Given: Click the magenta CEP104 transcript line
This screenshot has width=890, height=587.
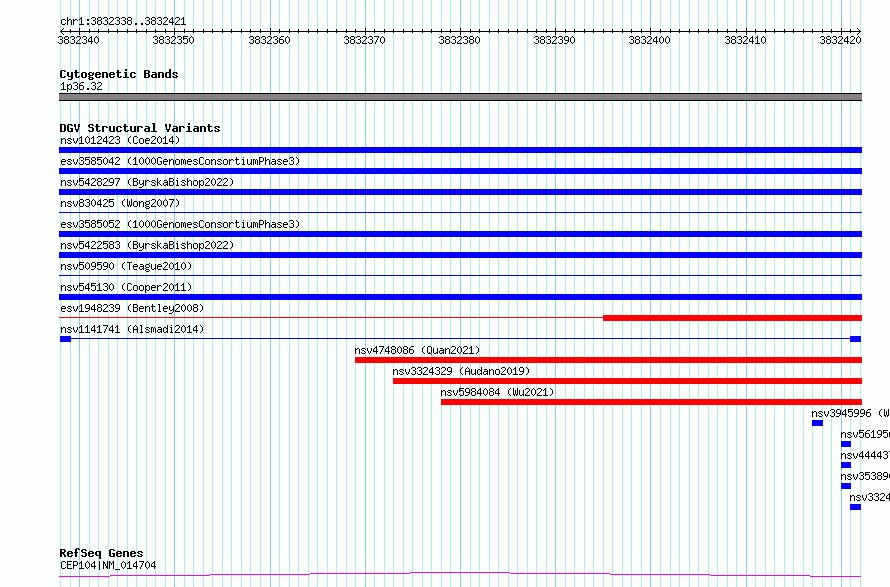Looking at the screenshot, I should point(460,575).
